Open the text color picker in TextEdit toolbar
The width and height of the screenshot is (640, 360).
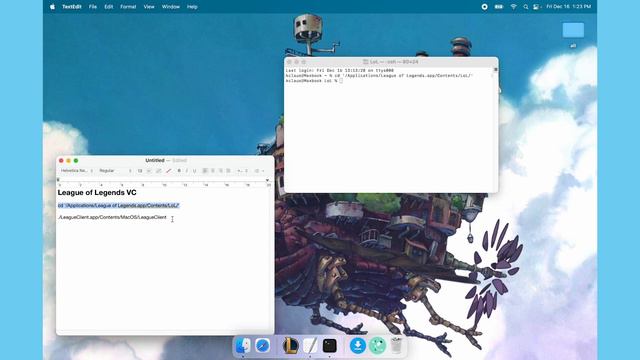tap(159, 171)
